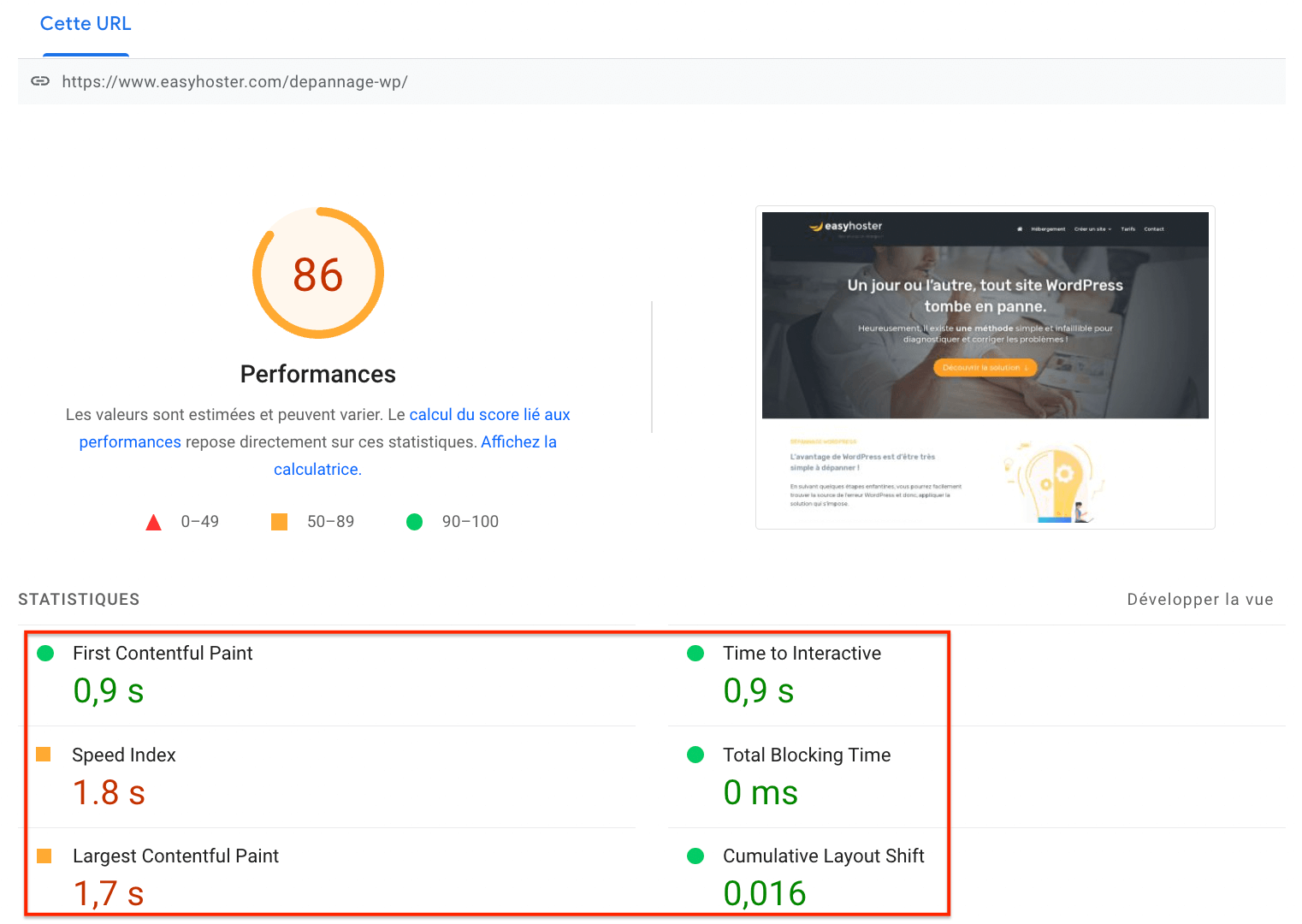Select Tarifs in the preview navigation menu
Image resolution: width=1302 pixels, height=924 pixels.
1128,228
